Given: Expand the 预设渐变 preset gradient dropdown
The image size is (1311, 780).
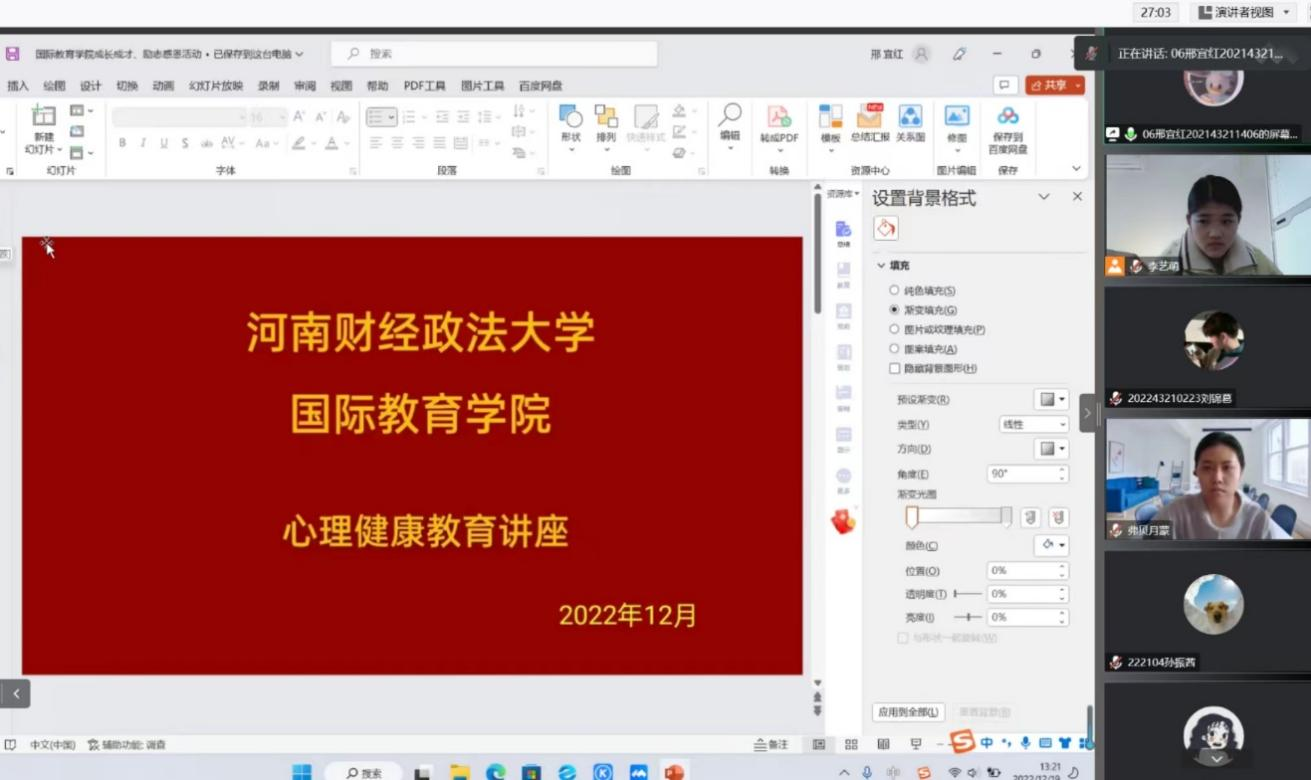Looking at the screenshot, I should pos(1051,399).
